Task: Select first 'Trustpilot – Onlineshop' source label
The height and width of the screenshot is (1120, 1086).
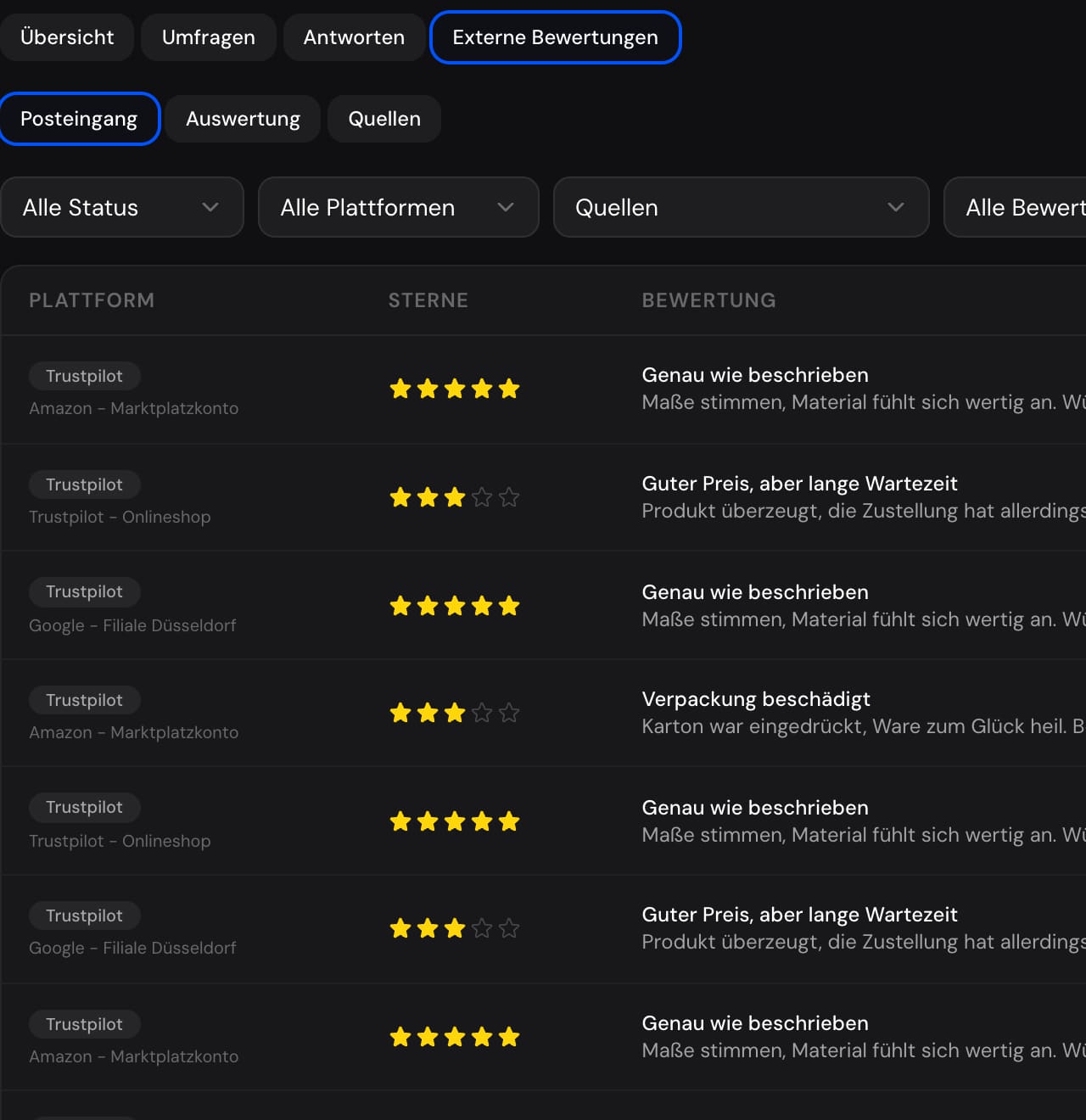Action: (x=120, y=517)
